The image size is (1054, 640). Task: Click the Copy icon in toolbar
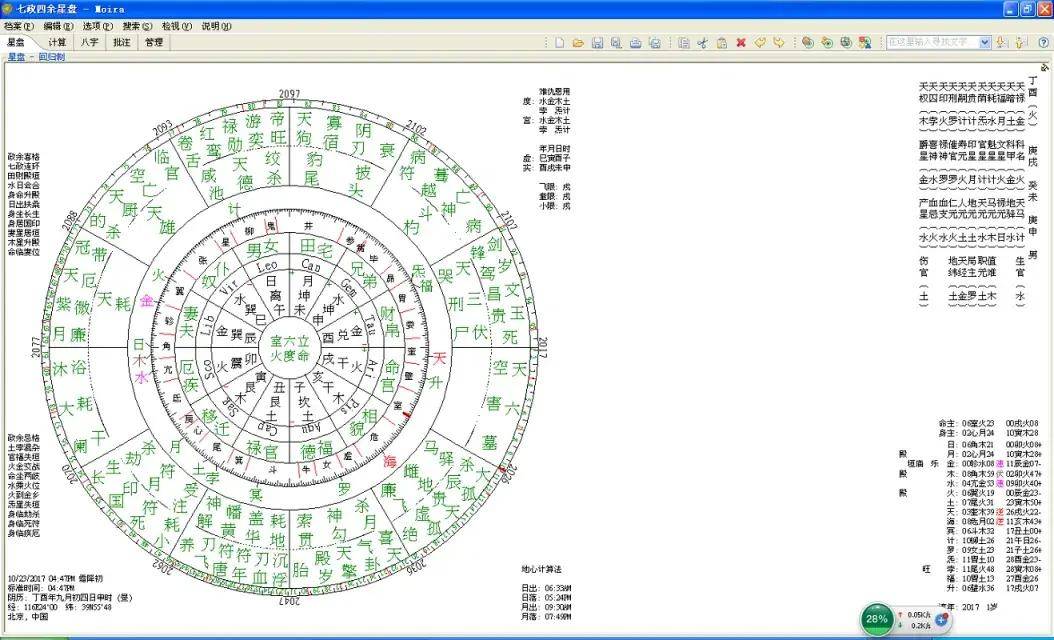coord(683,42)
